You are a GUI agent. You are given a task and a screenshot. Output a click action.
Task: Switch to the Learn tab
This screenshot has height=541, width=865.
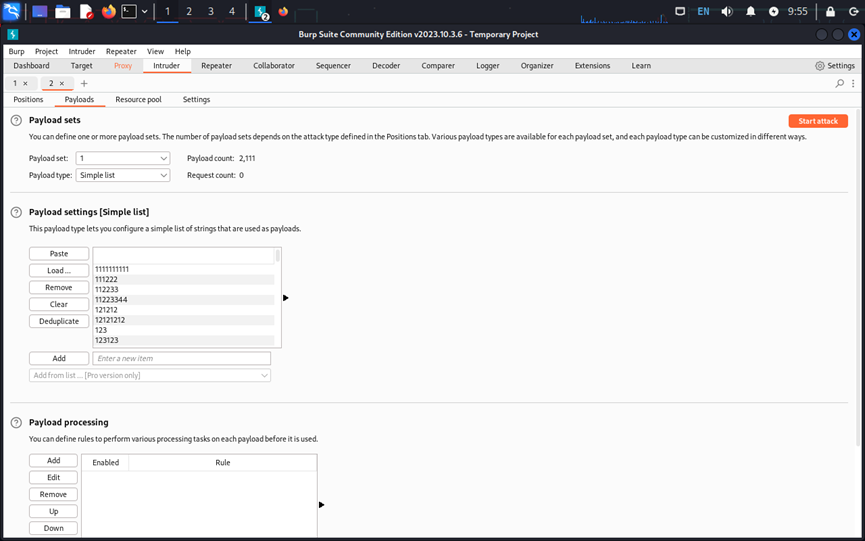pyautogui.click(x=641, y=66)
